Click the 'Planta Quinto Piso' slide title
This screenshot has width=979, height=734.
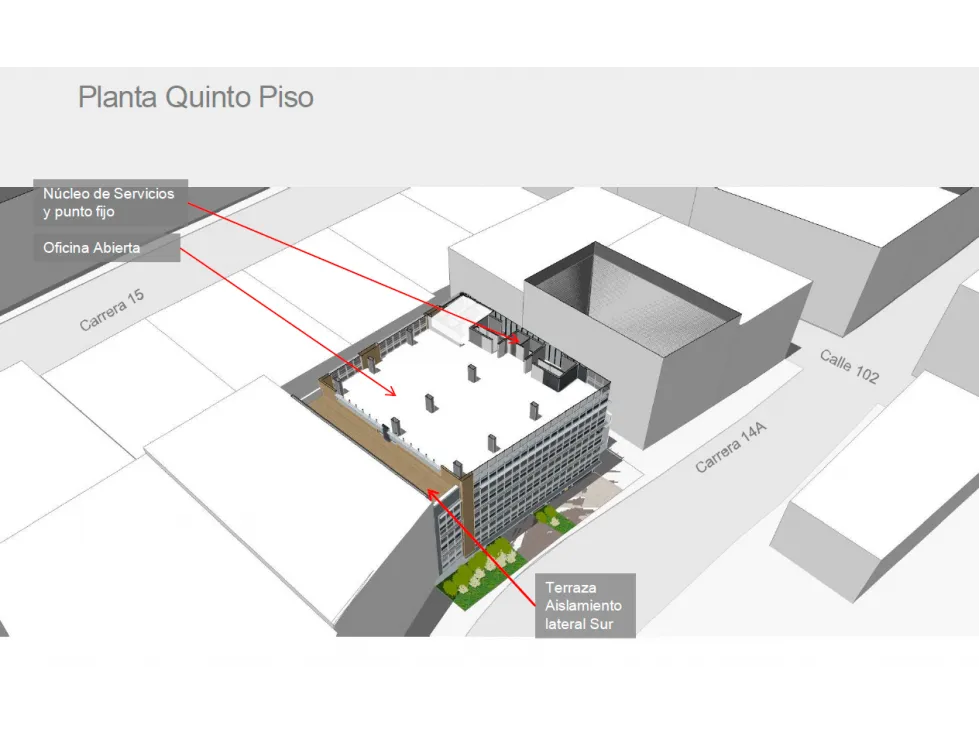click(196, 97)
